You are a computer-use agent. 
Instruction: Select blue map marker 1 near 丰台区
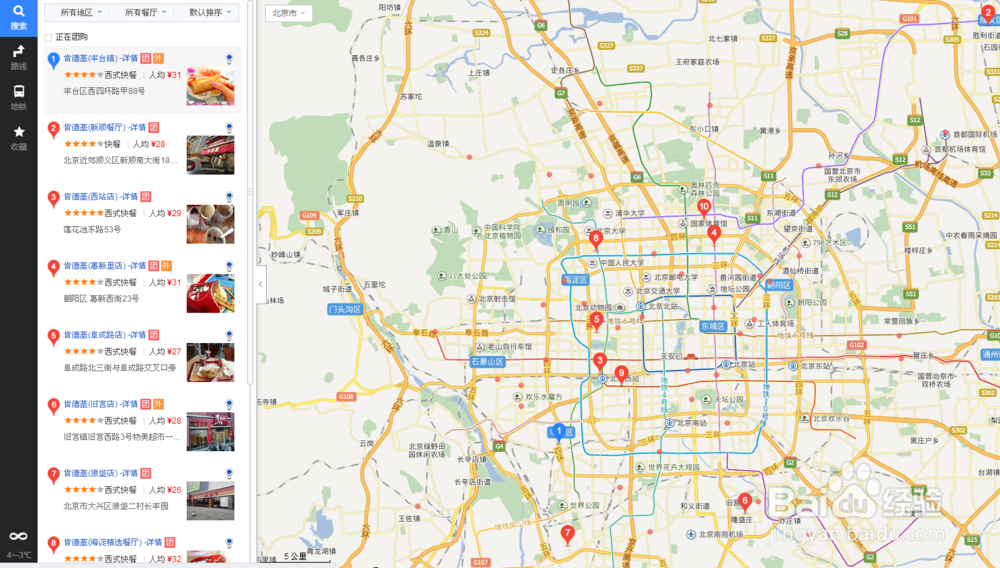coord(559,433)
